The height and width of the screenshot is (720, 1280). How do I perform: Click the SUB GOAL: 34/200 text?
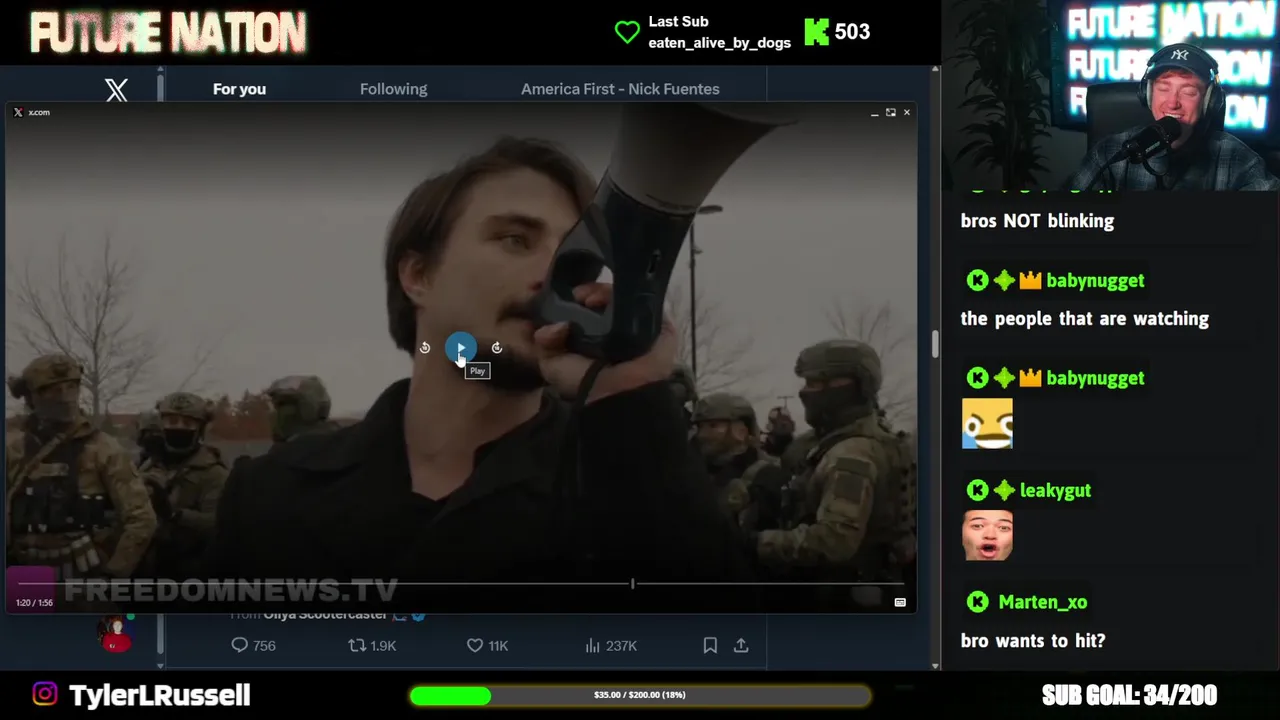click(1129, 695)
